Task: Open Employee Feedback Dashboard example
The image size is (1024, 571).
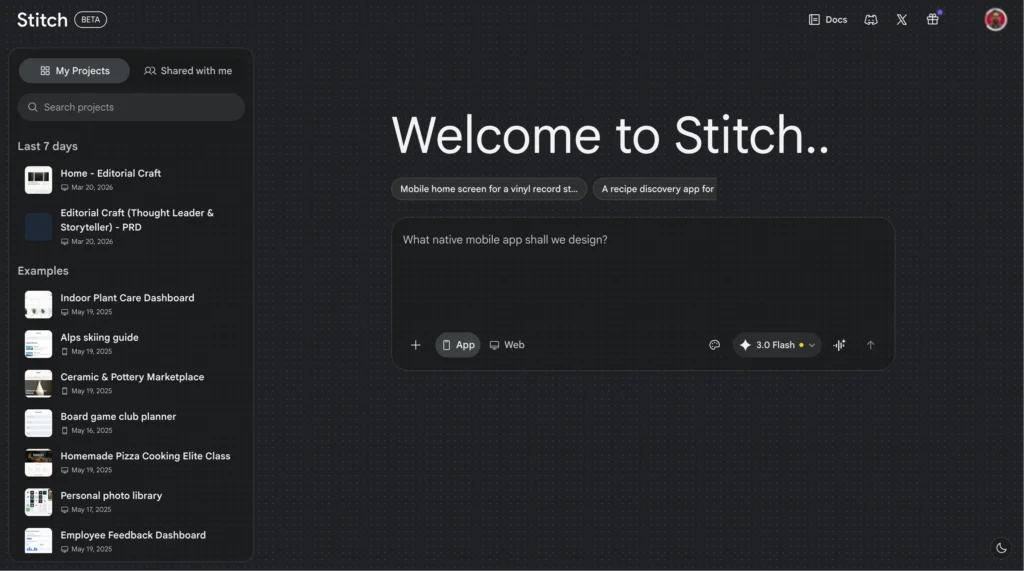Action: pyautogui.click(x=131, y=542)
